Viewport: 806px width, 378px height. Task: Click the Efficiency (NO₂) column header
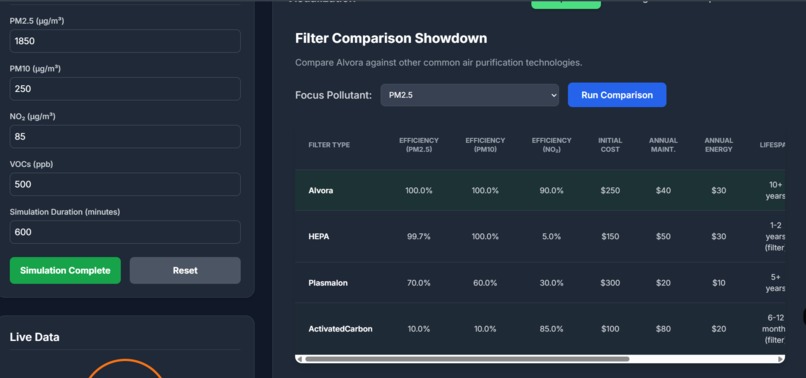552,145
